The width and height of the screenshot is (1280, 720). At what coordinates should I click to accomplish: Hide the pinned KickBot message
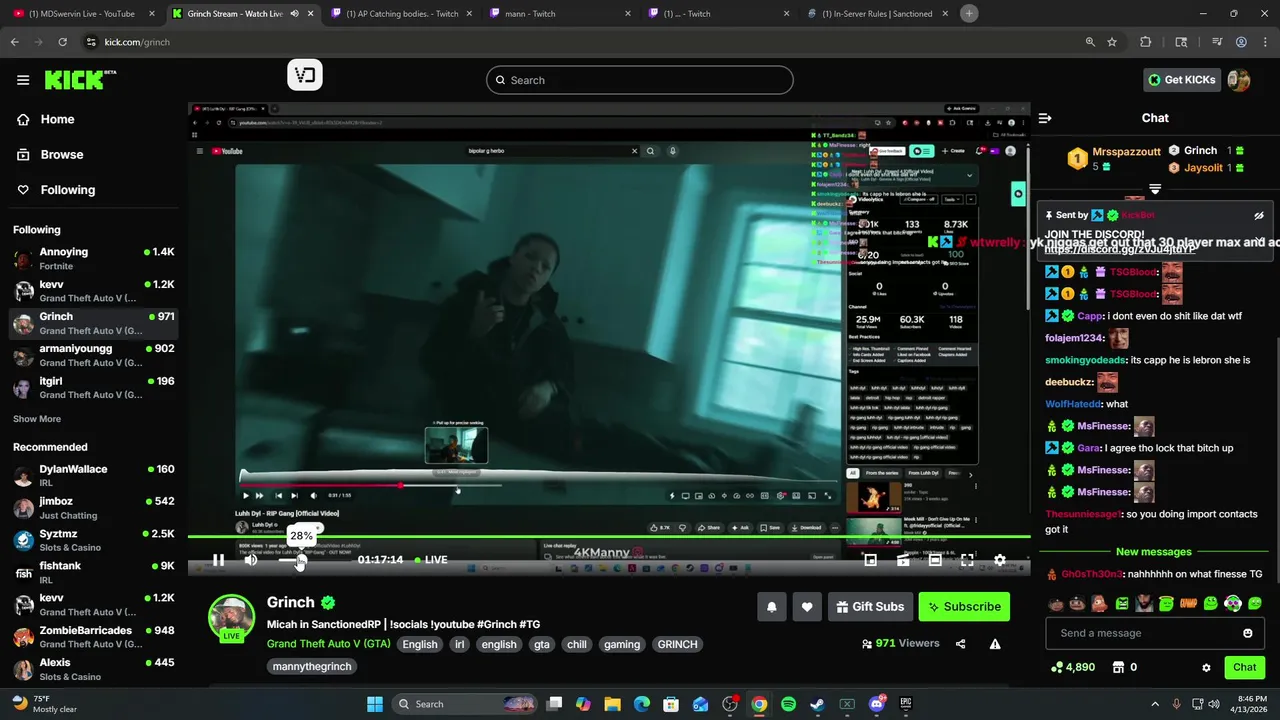tap(1259, 215)
